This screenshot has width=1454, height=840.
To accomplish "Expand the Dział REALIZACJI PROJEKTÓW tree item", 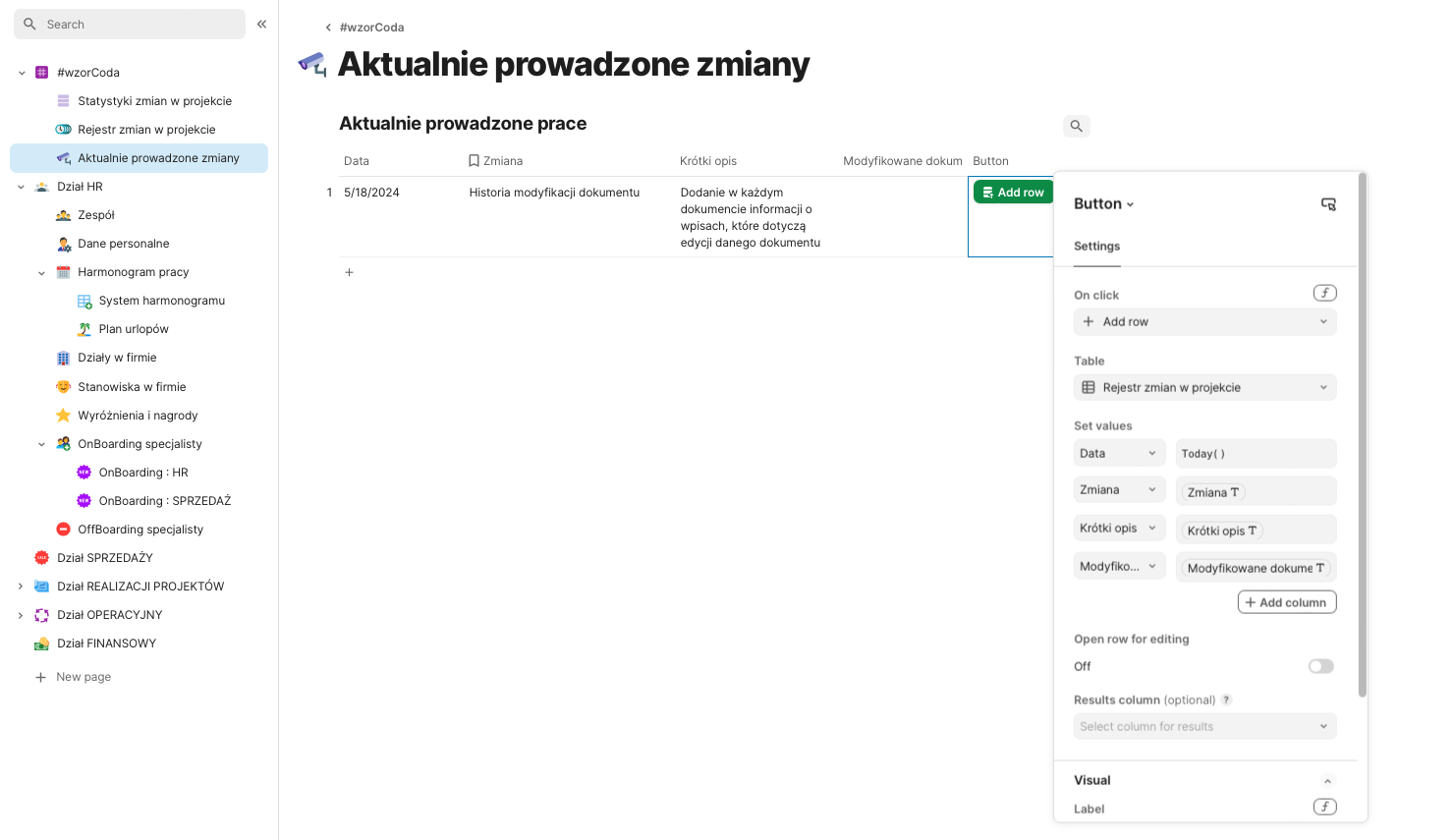I will tap(21, 587).
